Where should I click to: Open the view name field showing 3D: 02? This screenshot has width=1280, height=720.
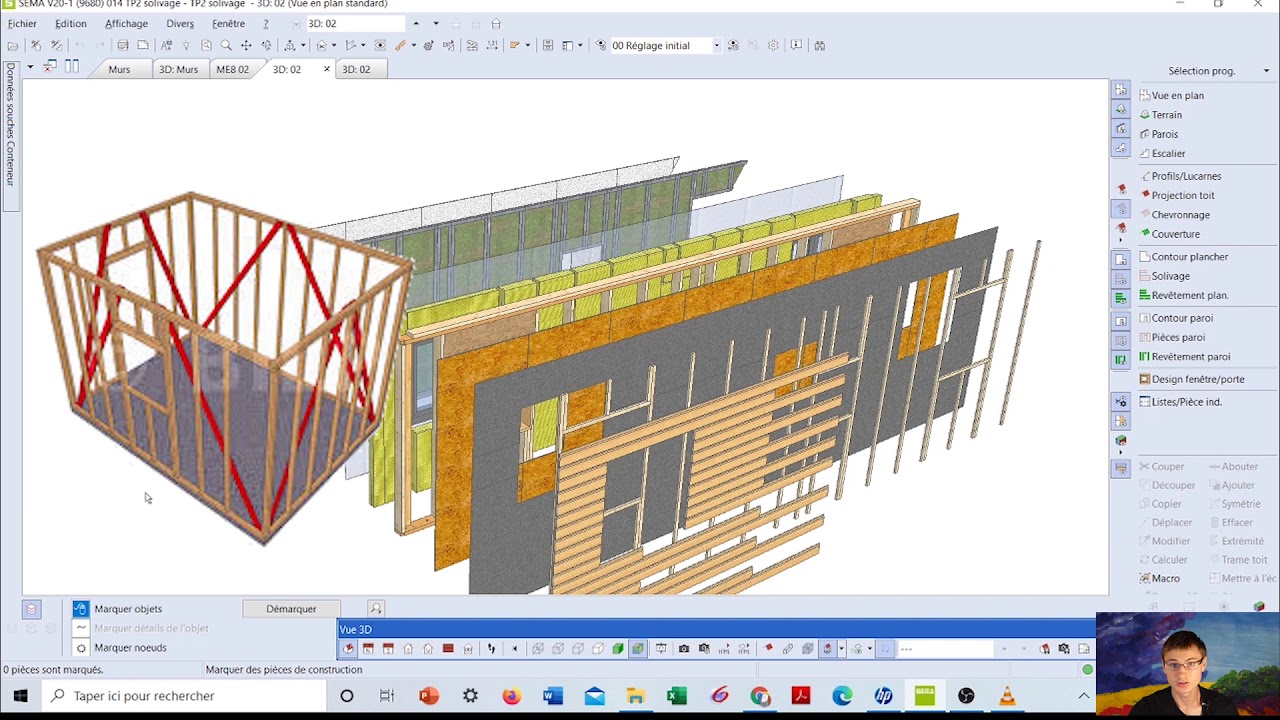pos(355,24)
